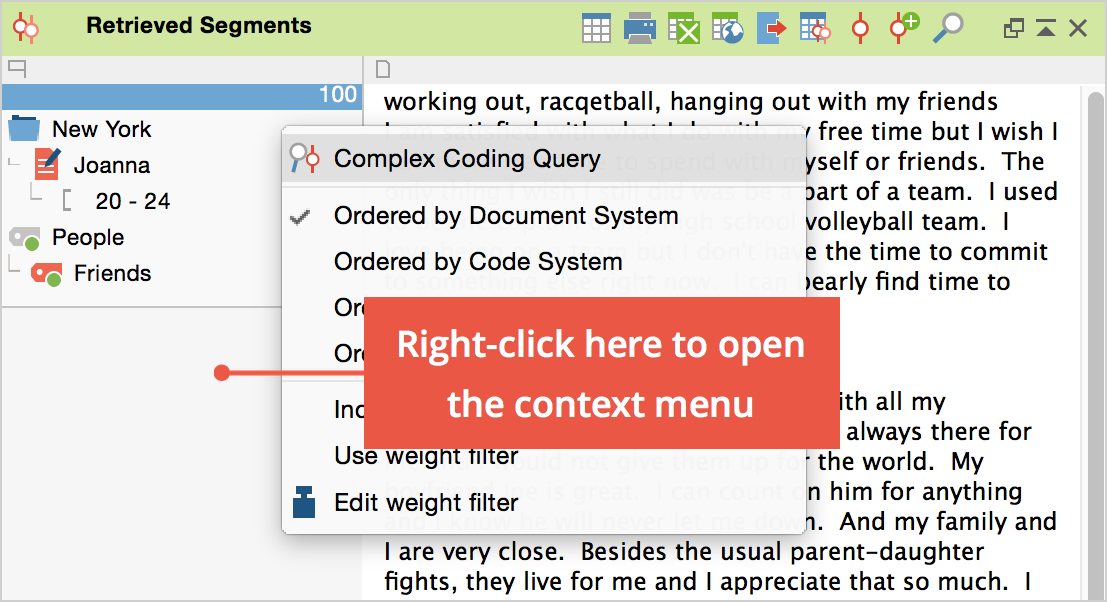Select the Joanna document label
Viewport: 1107px width, 602px height.
[112, 165]
